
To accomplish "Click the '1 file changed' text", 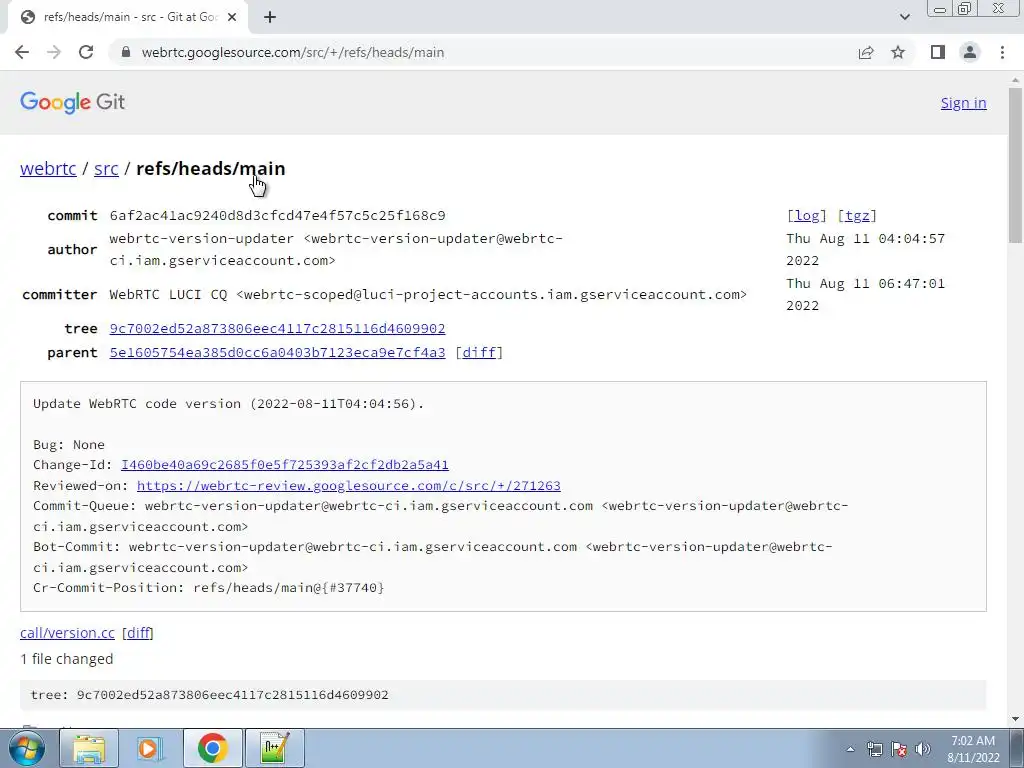I will point(67,659).
